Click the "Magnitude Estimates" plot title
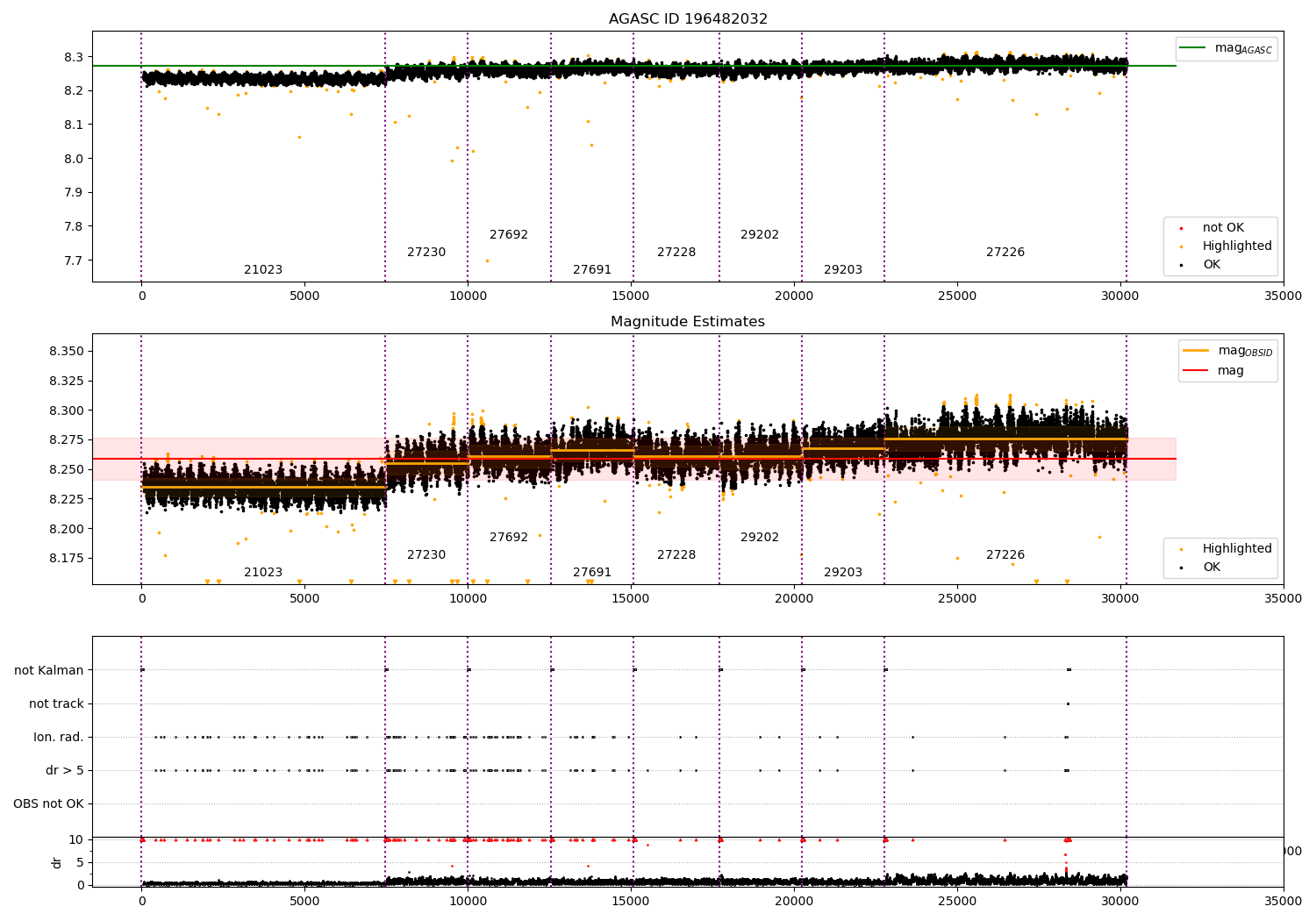The width and height of the screenshot is (1316, 921). point(688,322)
